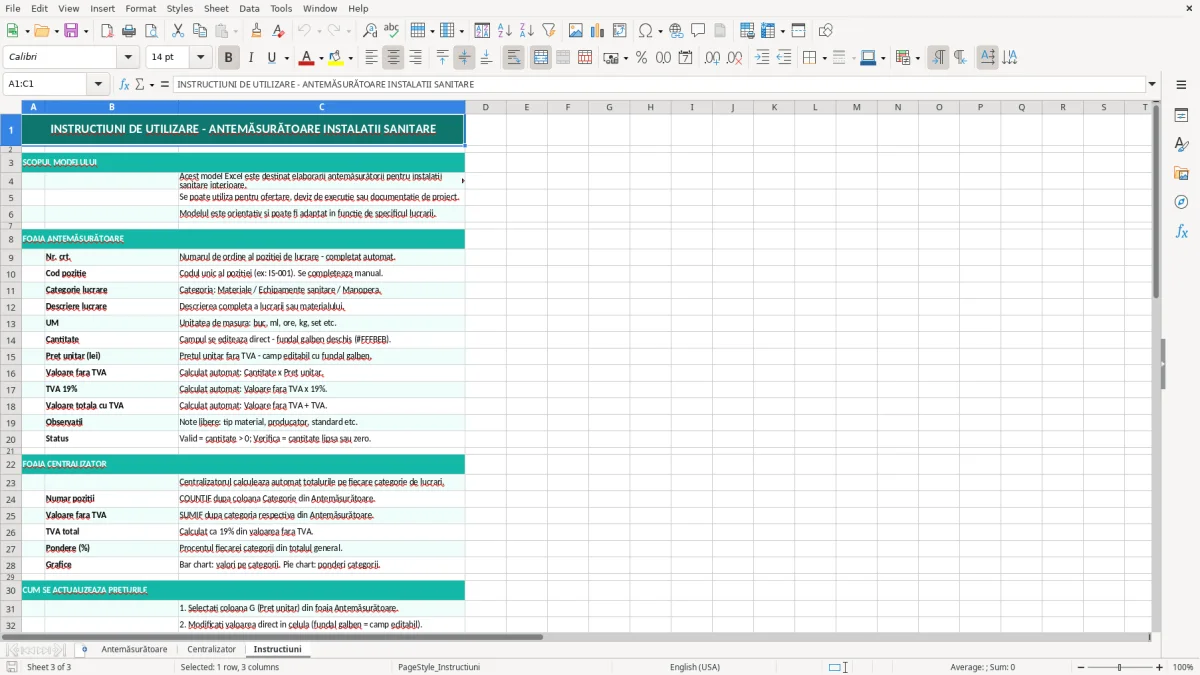The height and width of the screenshot is (675, 1200).
Task: Open the File menu
Action: 12,8
